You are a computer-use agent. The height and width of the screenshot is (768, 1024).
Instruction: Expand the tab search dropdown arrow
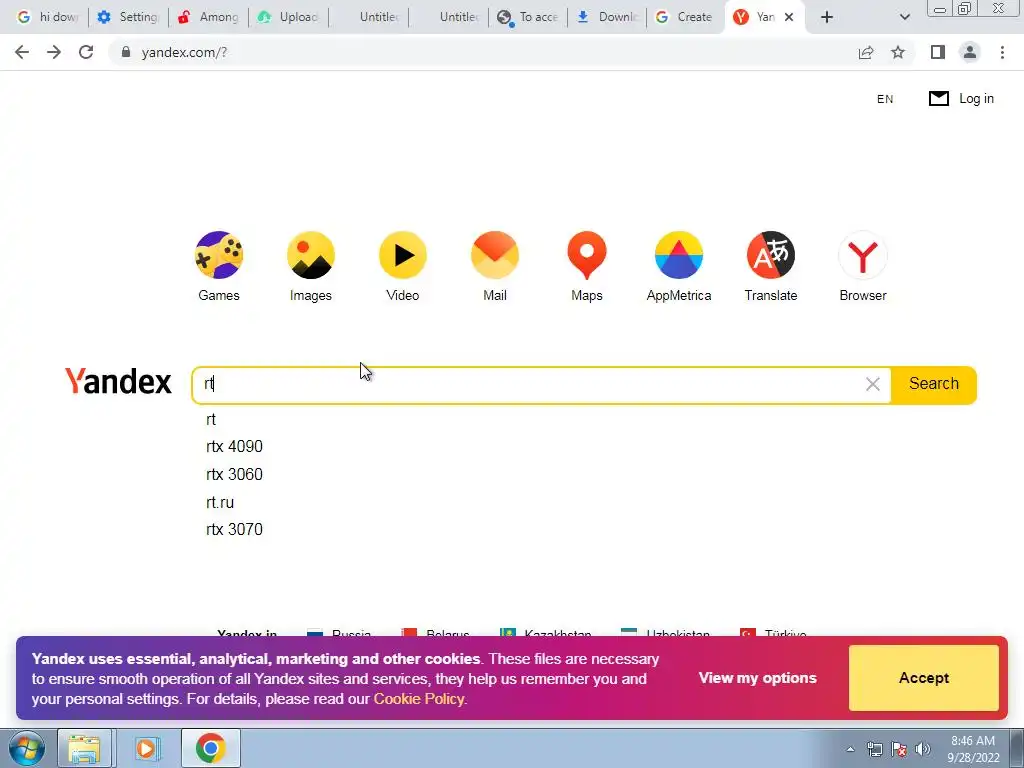pos(904,17)
